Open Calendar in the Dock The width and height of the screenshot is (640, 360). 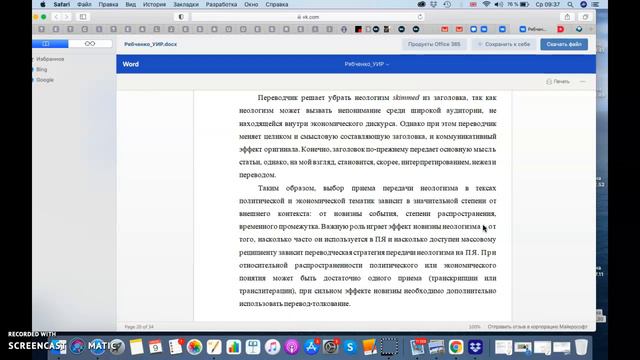click(156, 347)
